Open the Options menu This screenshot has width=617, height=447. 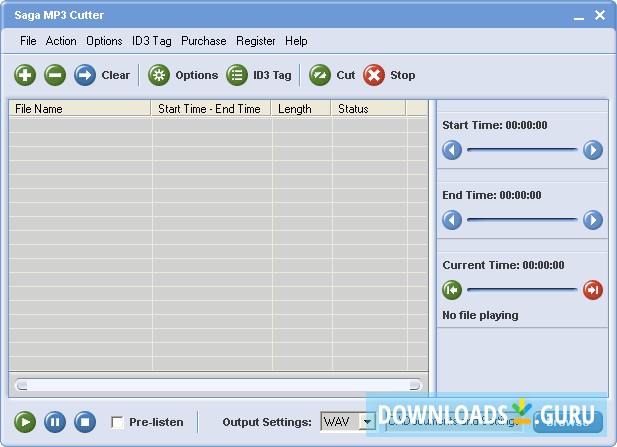pyautogui.click(x=104, y=41)
